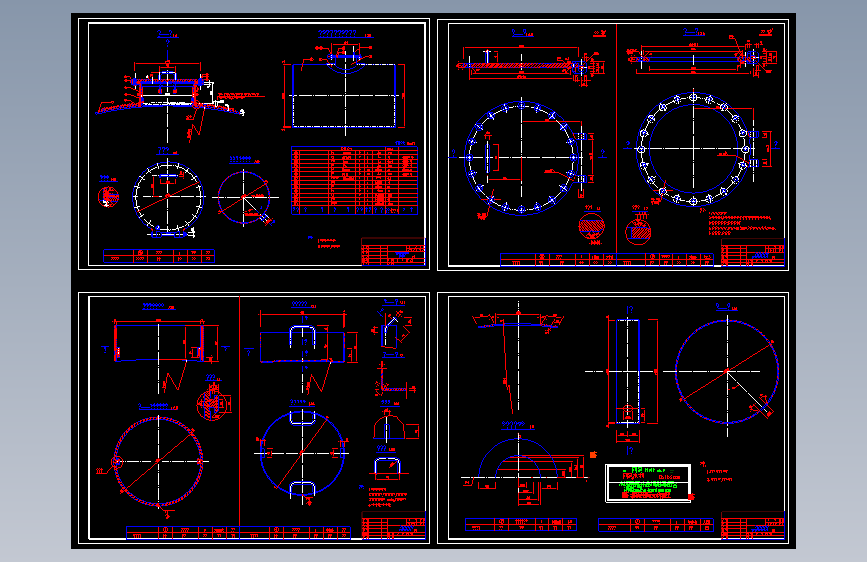This screenshot has height=562, width=867.
Task: Click the blue circle with two U-shaped notches
Action: (x=302, y=453)
